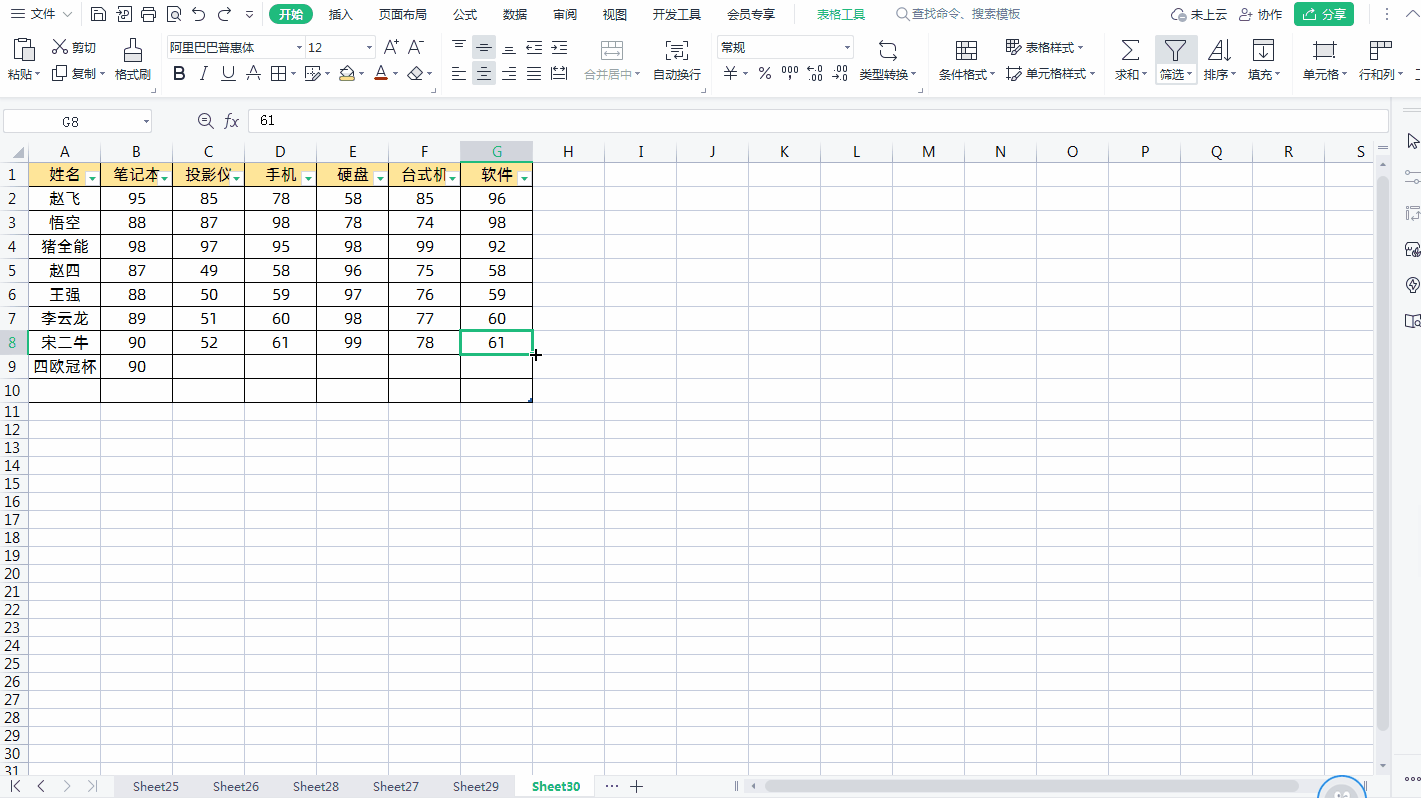This screenshot has width=1421, height=798.
Task: Click the Sum (求和) icon
Action: (x=1130, y=50)
